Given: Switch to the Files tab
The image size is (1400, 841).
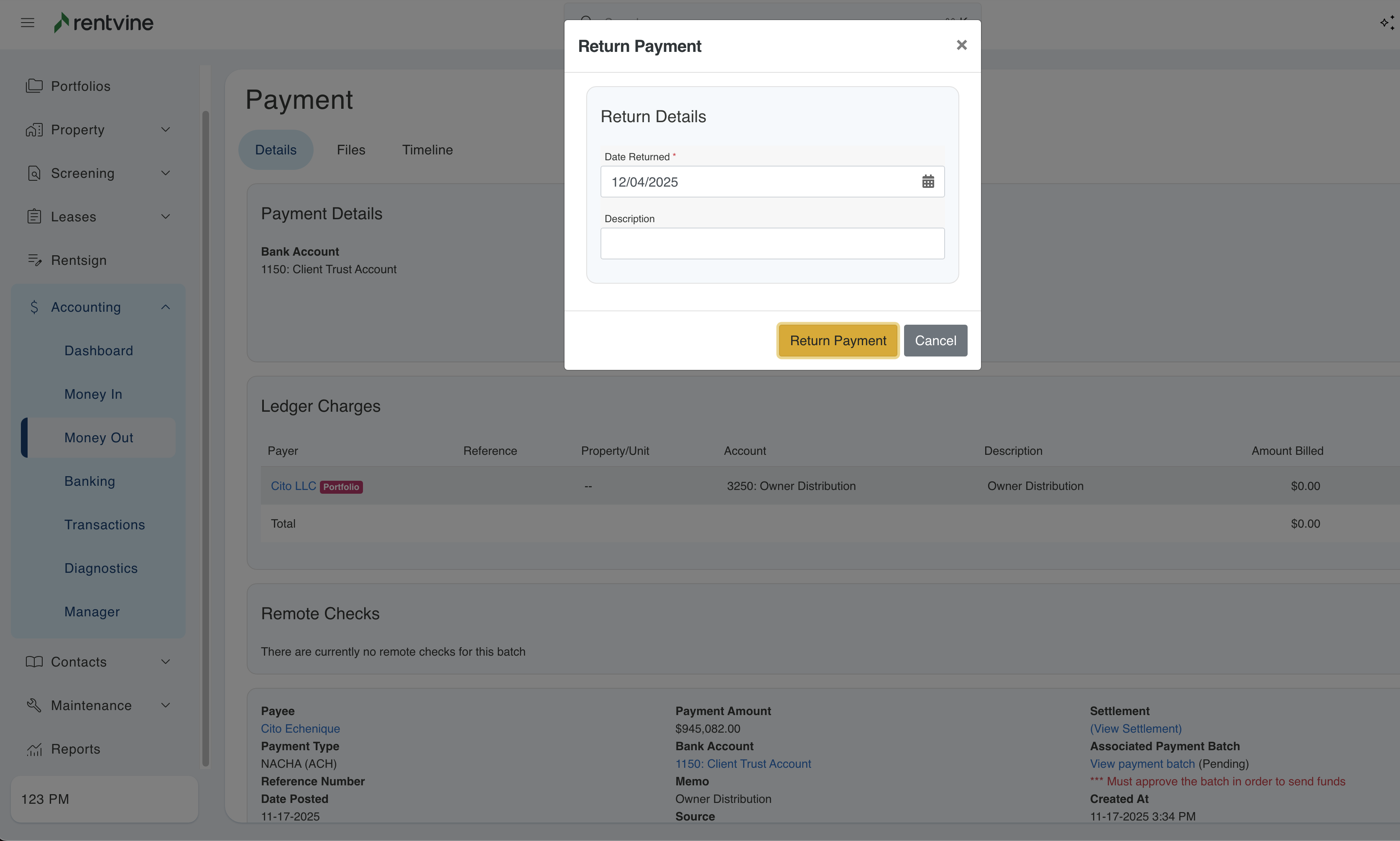Looking at the screenshot, I should [x=350, y=150].
